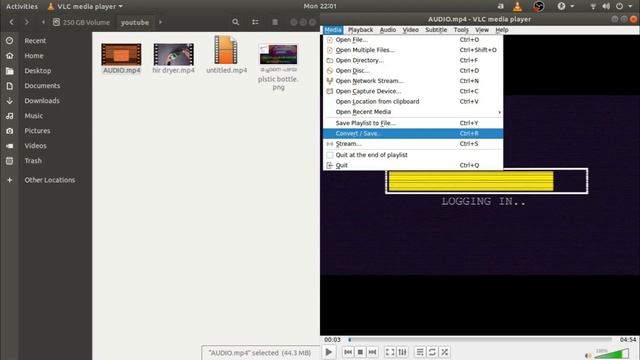
Task: Choose Open Disc... menu entry
Action: [x=413, y=71]
